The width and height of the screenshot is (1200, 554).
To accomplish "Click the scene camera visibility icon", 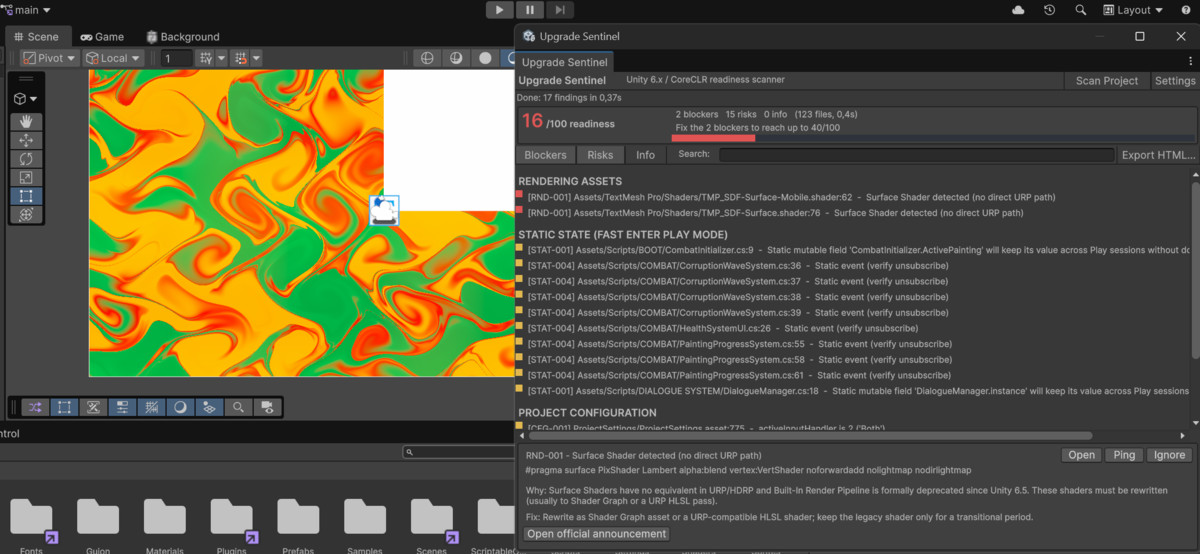I will click(x=267, y=407).
